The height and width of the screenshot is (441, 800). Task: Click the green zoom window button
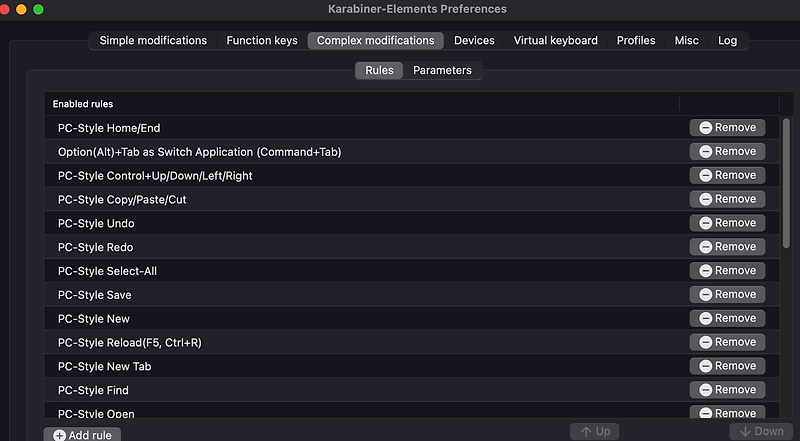[38, 9]
